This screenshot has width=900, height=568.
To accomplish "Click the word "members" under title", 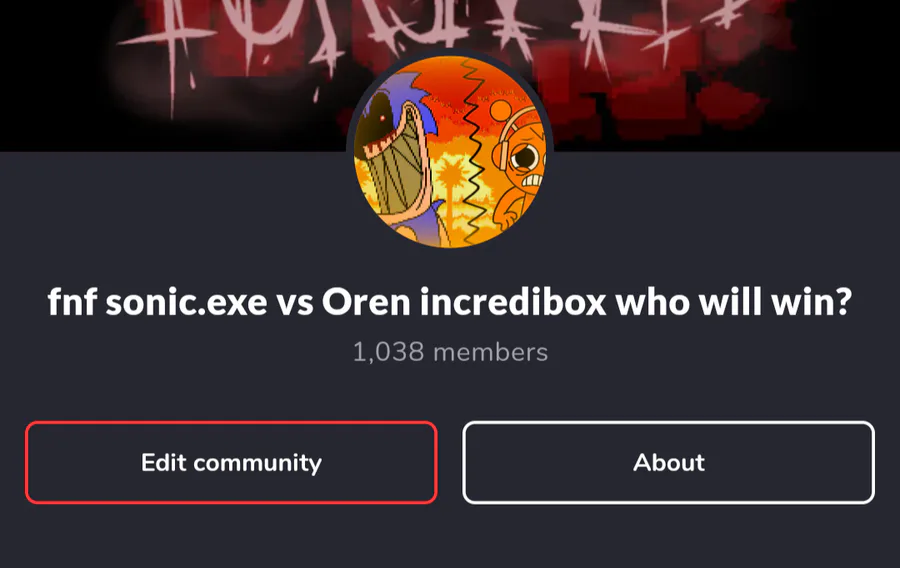I will pyautogui.click(x=491, y=352).
